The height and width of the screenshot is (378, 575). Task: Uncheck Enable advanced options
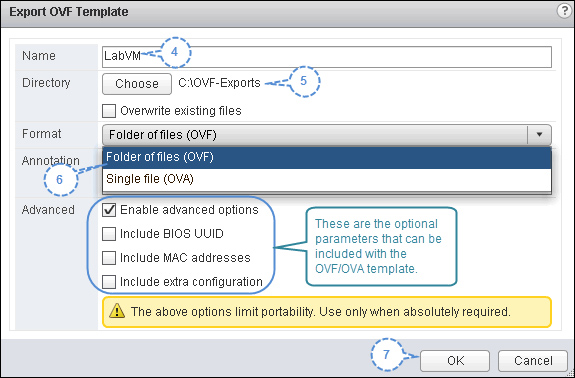[x=109, y=210]
